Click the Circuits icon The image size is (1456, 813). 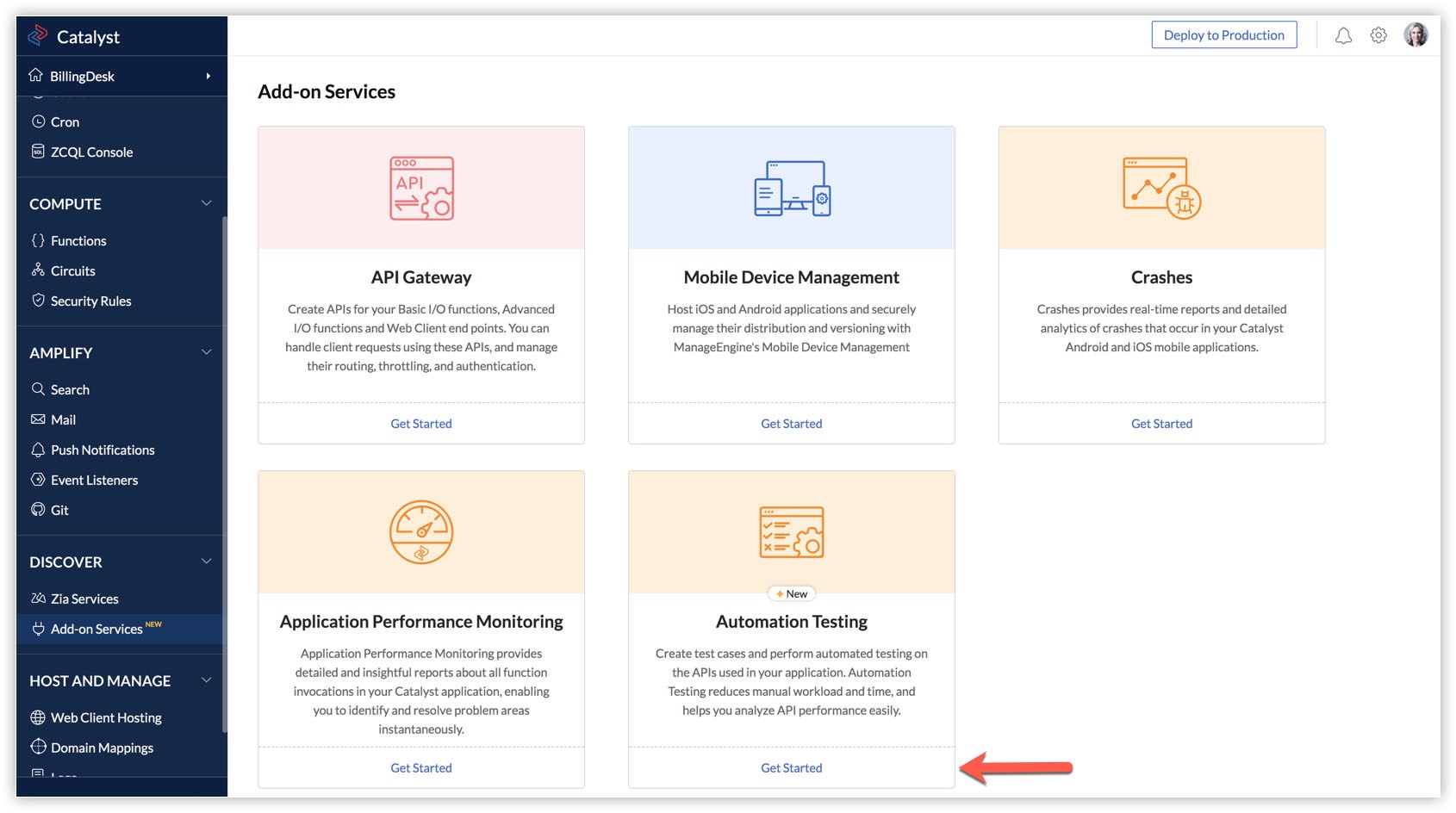coord(38,270)
